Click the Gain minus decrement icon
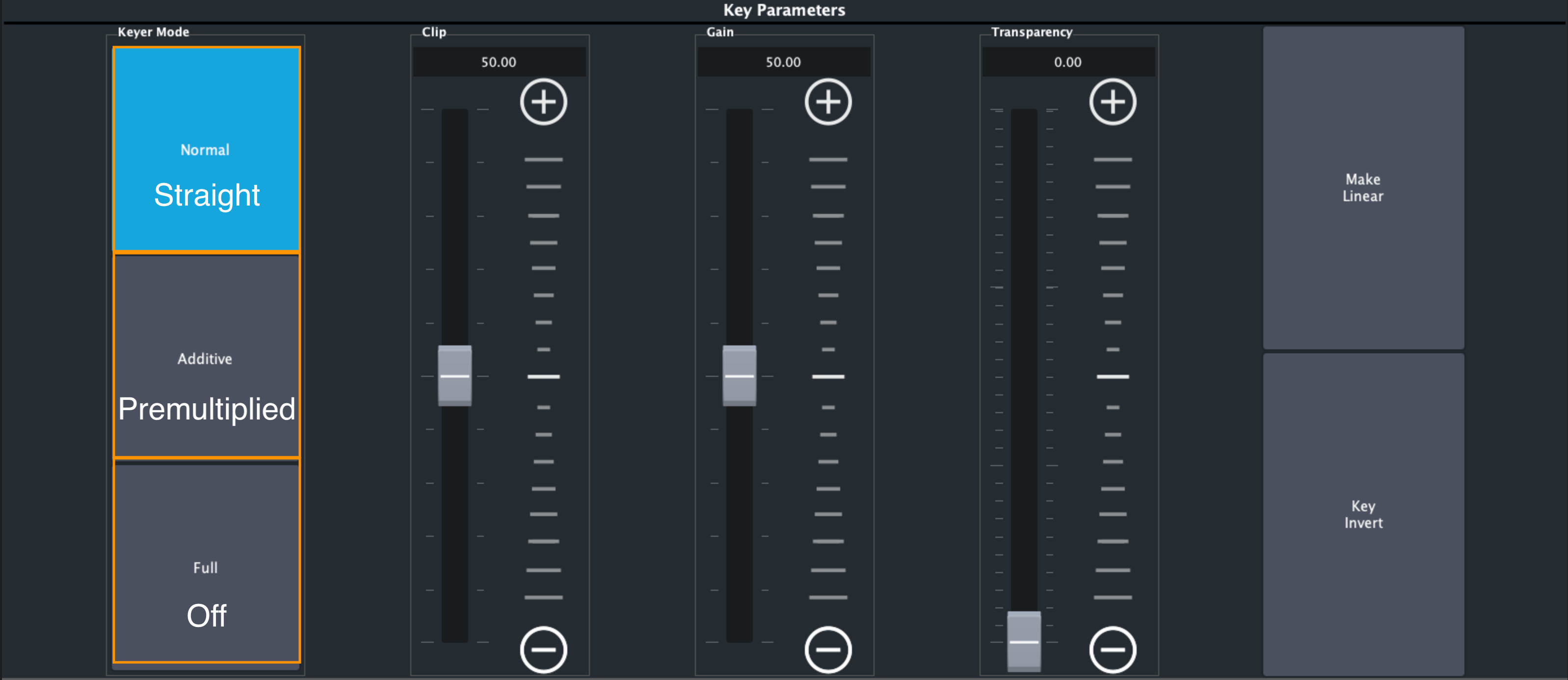 (828, 649)
